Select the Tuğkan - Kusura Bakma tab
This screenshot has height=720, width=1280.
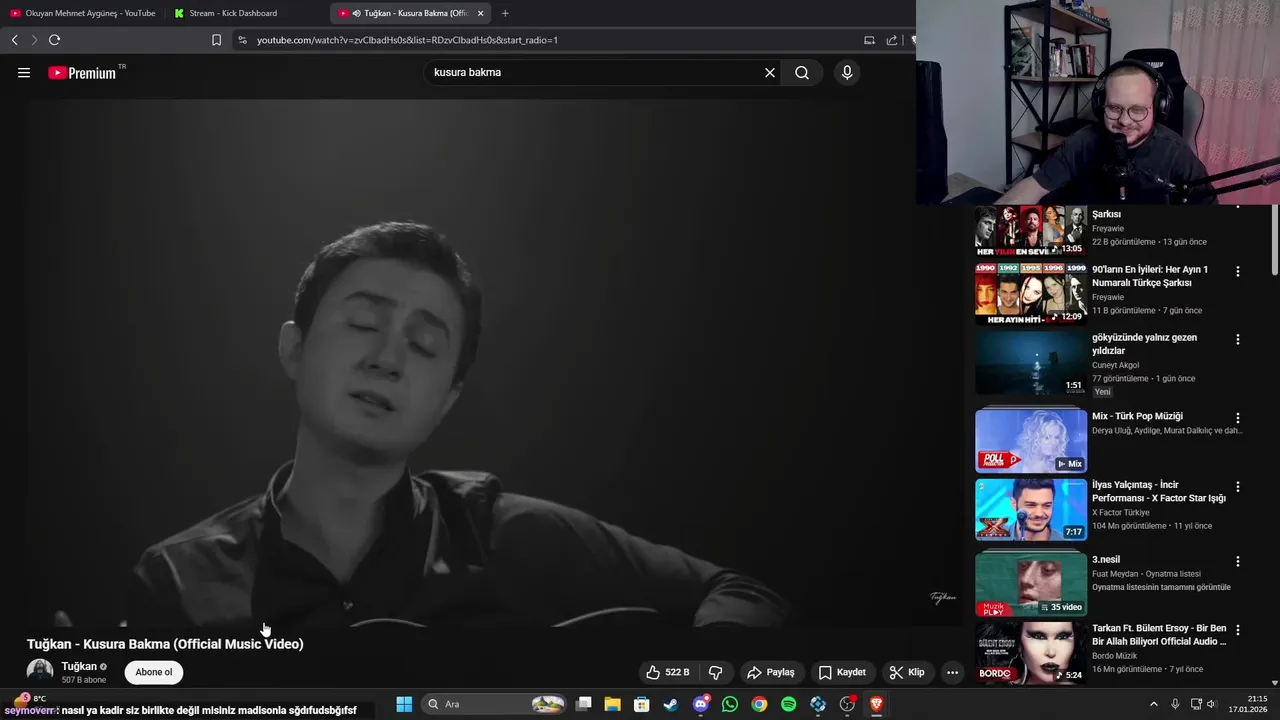point(410,13)
